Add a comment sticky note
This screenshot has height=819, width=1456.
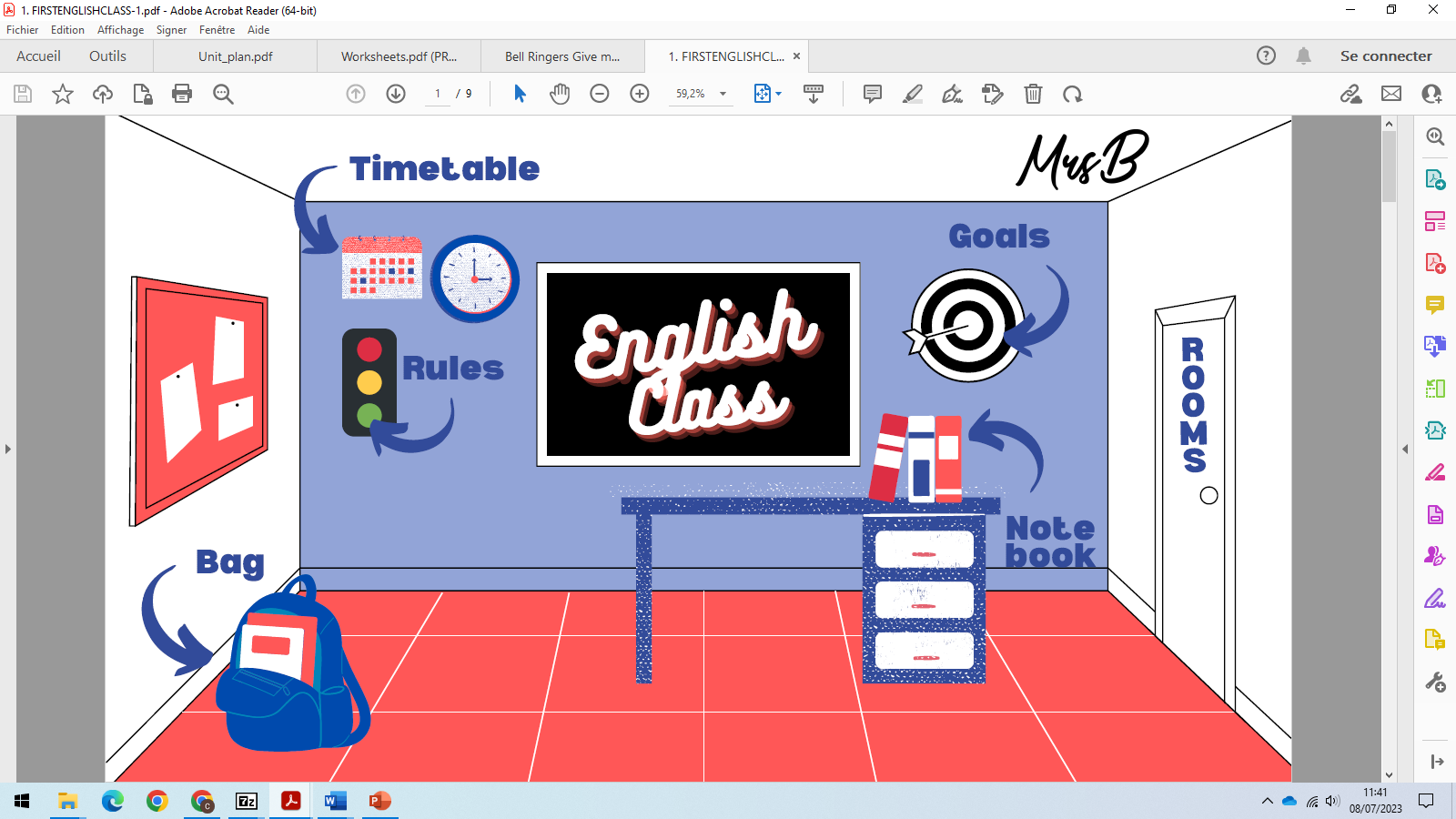click(872, 94)
